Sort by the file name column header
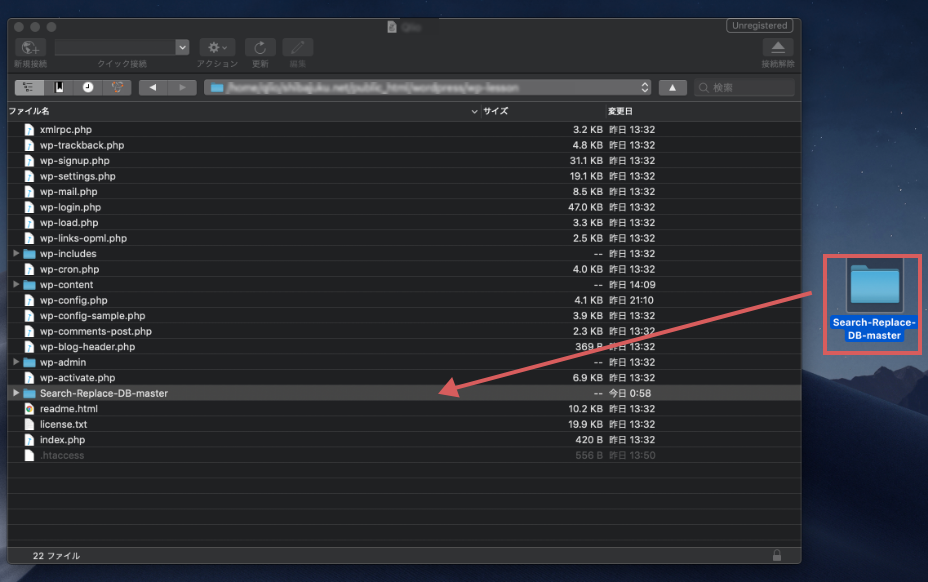 point(30,111)
